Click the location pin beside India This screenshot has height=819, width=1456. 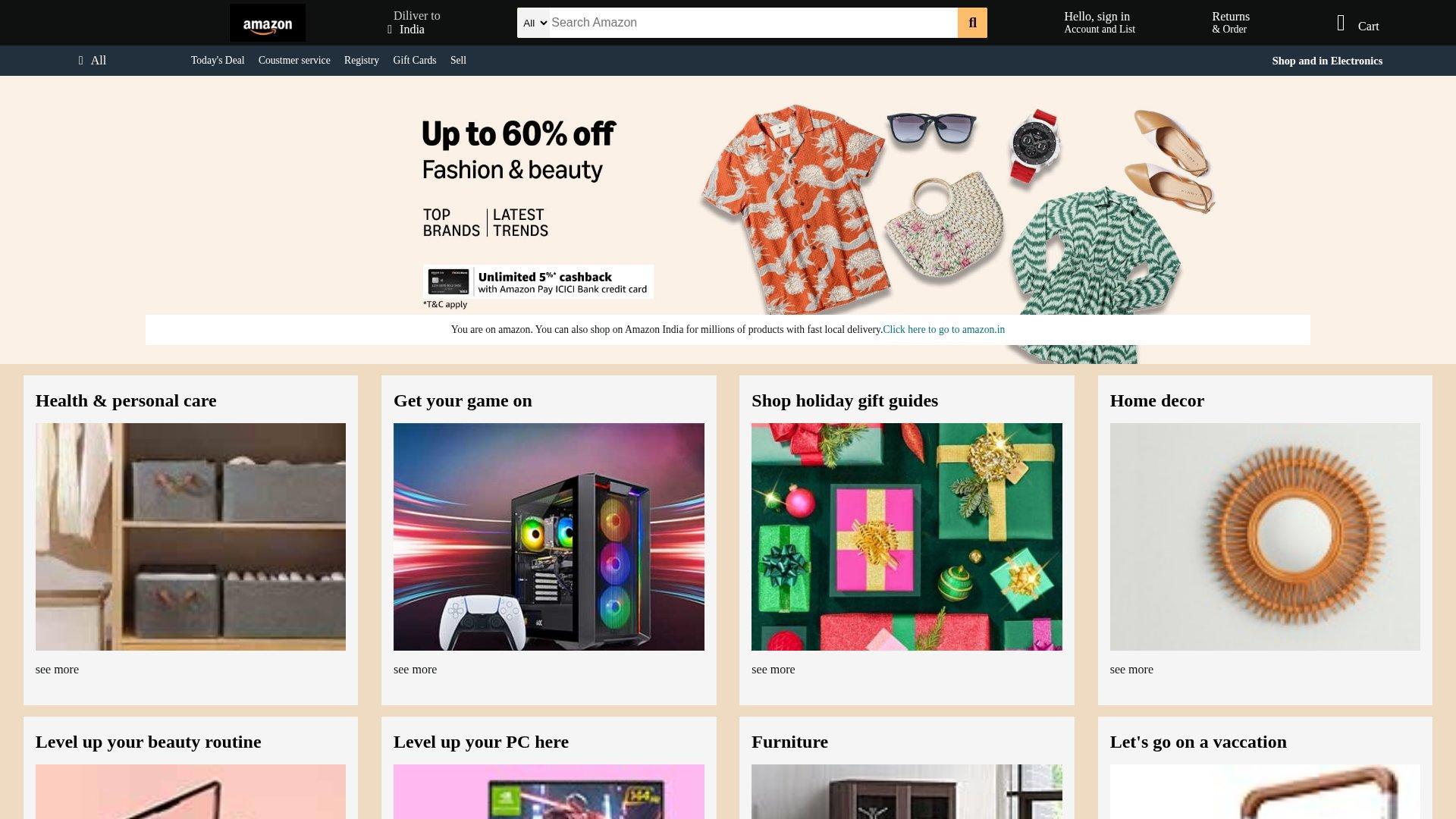(390, 30)
